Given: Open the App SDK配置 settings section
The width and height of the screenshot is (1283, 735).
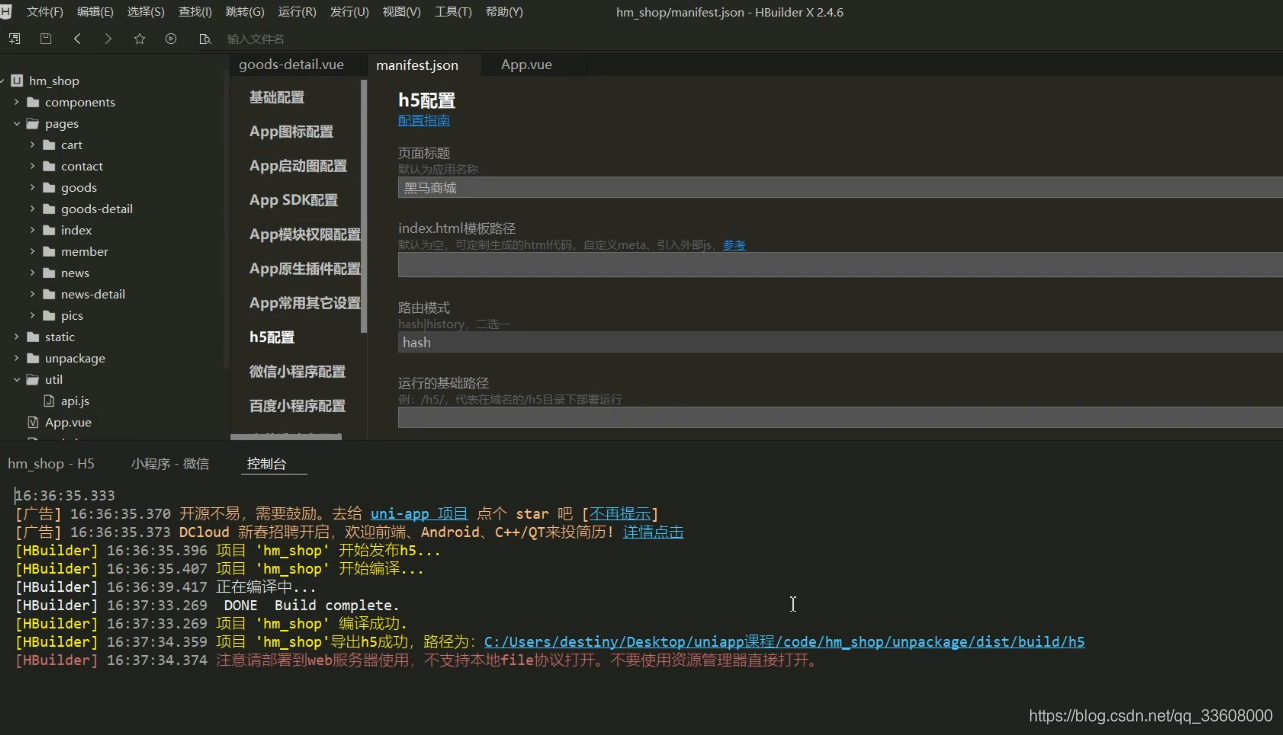Looking at the screenshot, I should tap(293, 200).
